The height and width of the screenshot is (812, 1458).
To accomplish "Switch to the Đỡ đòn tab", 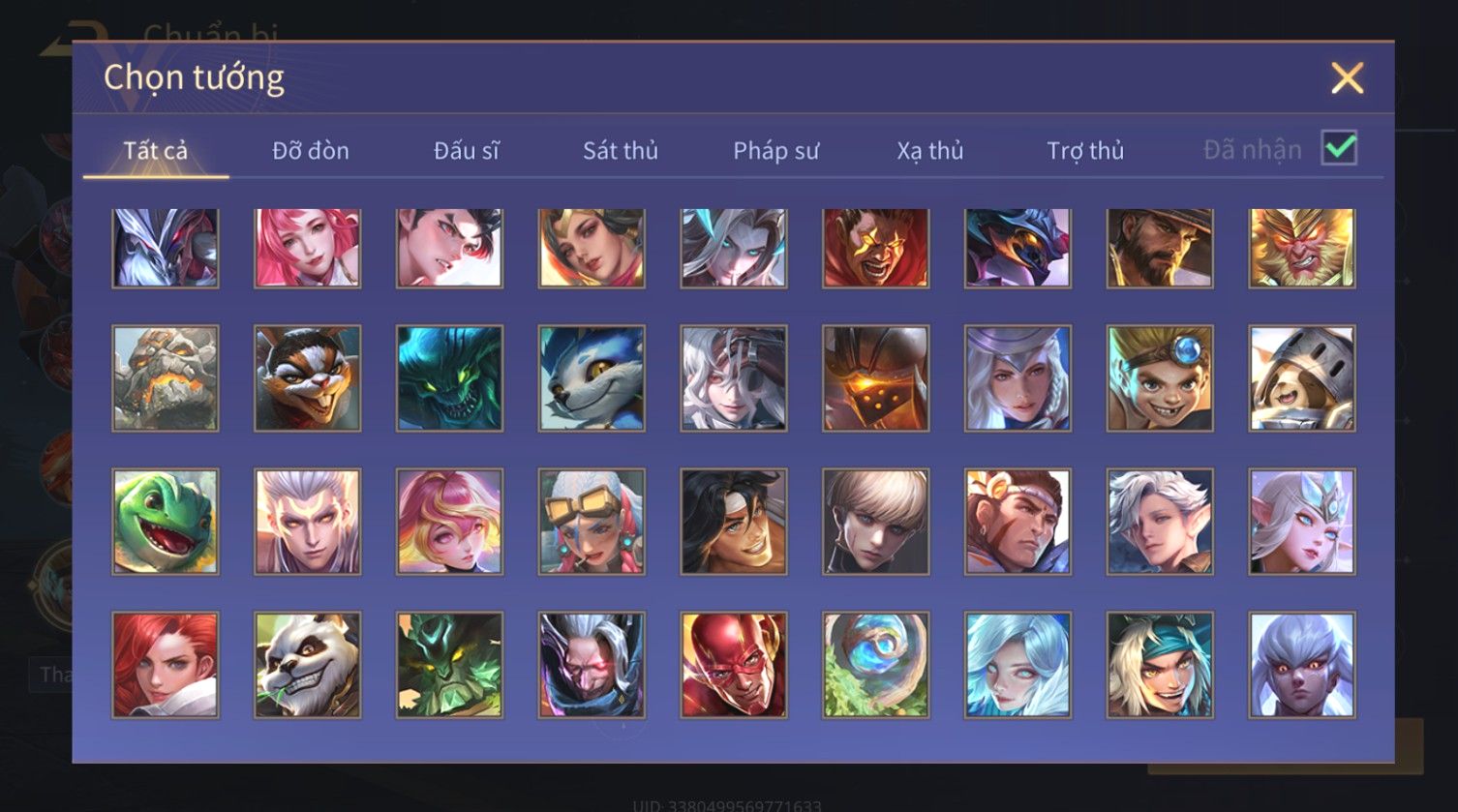I will 311,151.
